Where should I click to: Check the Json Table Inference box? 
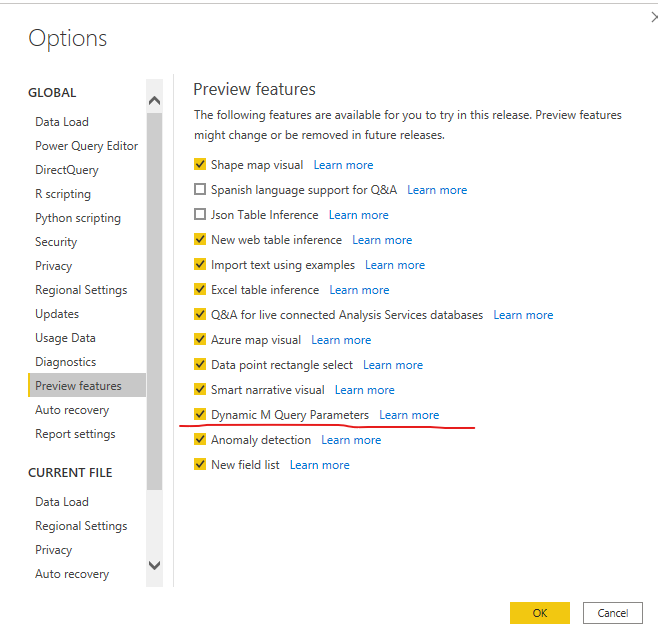200,214
